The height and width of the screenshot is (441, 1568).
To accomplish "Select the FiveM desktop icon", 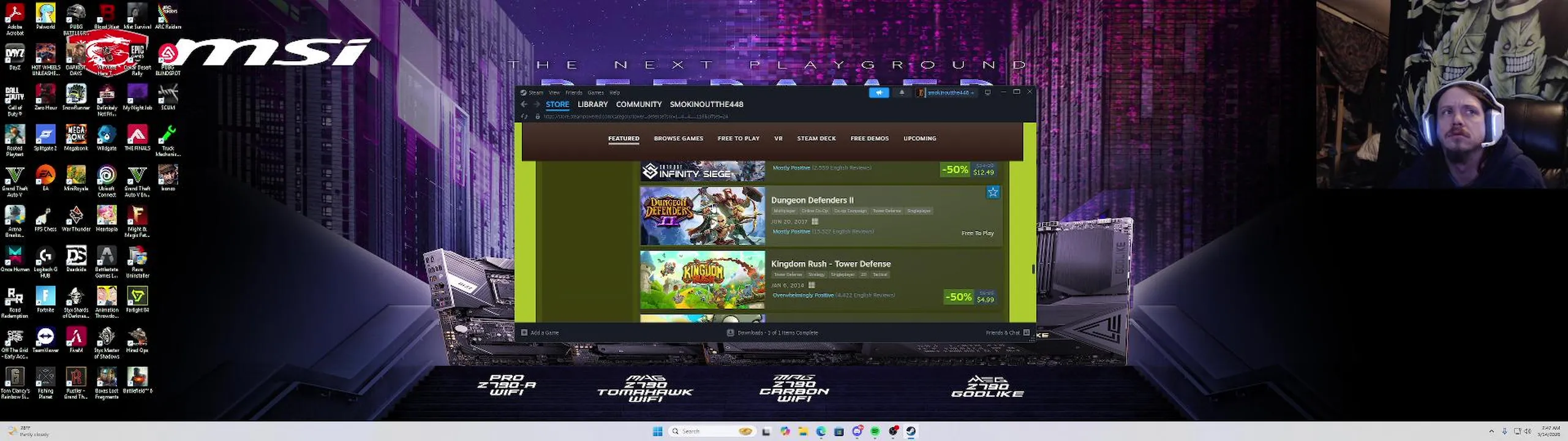I will tap(76, 340).
